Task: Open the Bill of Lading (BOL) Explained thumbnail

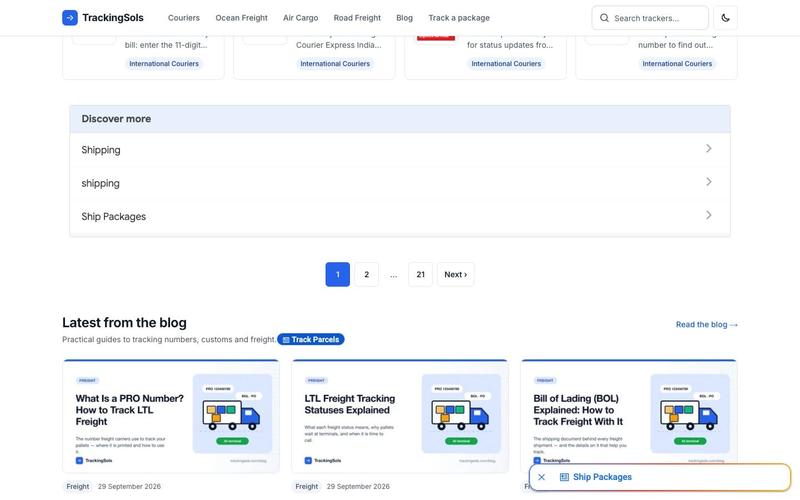Action: pyautogui.click(x=629, y=416)
